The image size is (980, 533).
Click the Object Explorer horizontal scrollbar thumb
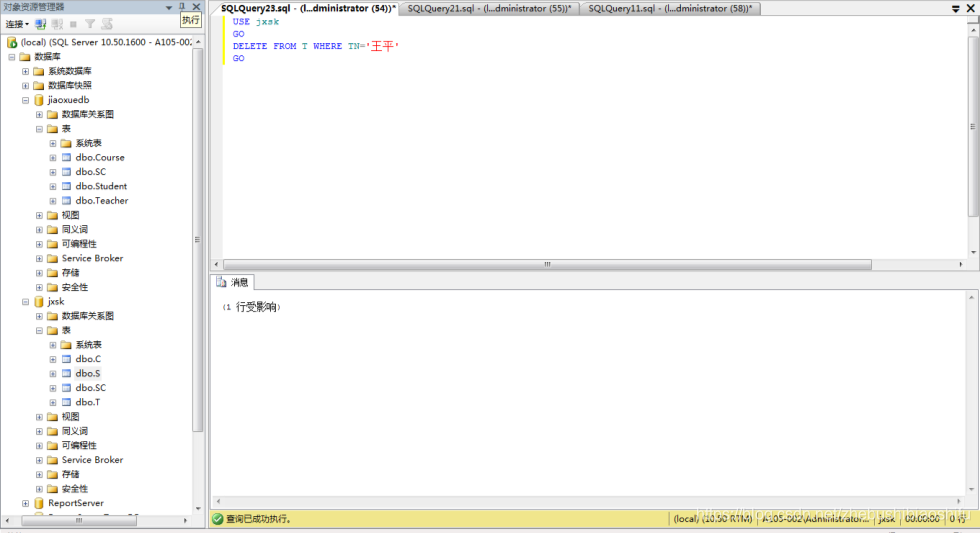pos(79,520)
